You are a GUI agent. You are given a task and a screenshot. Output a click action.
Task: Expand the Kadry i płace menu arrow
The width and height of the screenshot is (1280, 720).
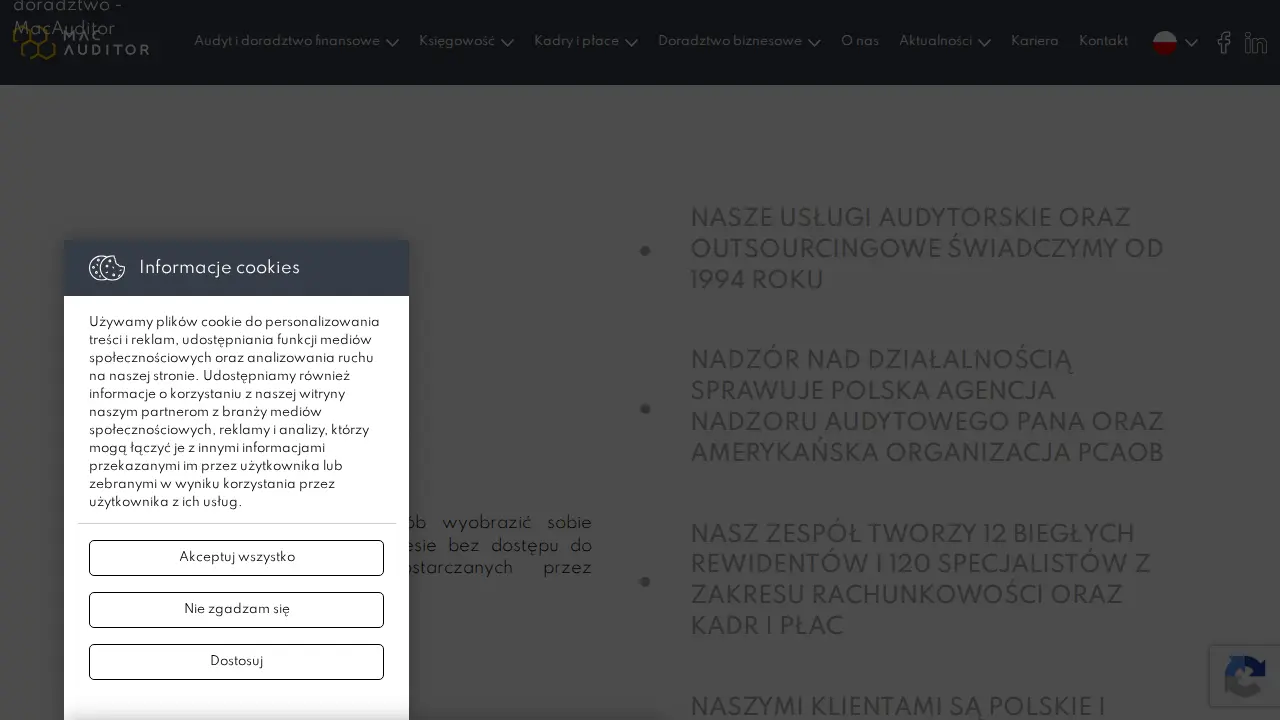click(x=631, y=43)
